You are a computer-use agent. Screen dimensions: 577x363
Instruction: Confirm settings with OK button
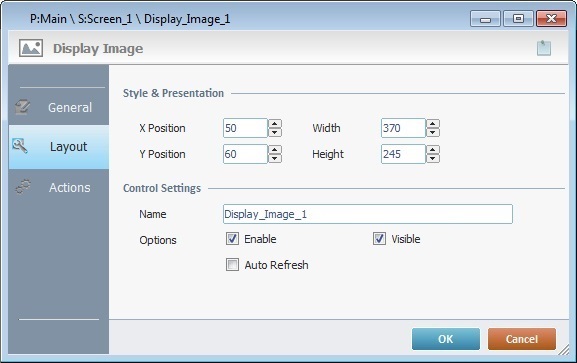pyautogui.click(x=446, y=339)
